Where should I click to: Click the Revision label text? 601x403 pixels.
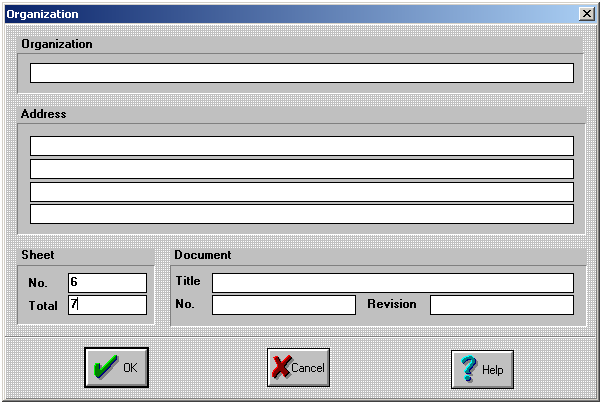[392, 304]
